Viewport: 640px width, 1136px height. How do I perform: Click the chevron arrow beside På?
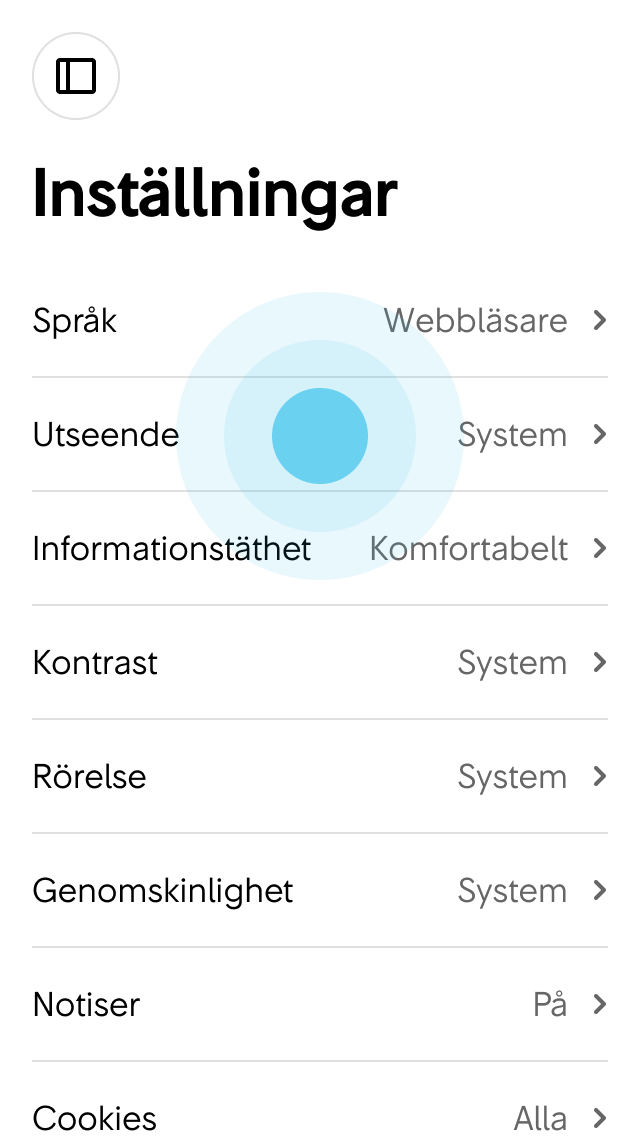599,1004
